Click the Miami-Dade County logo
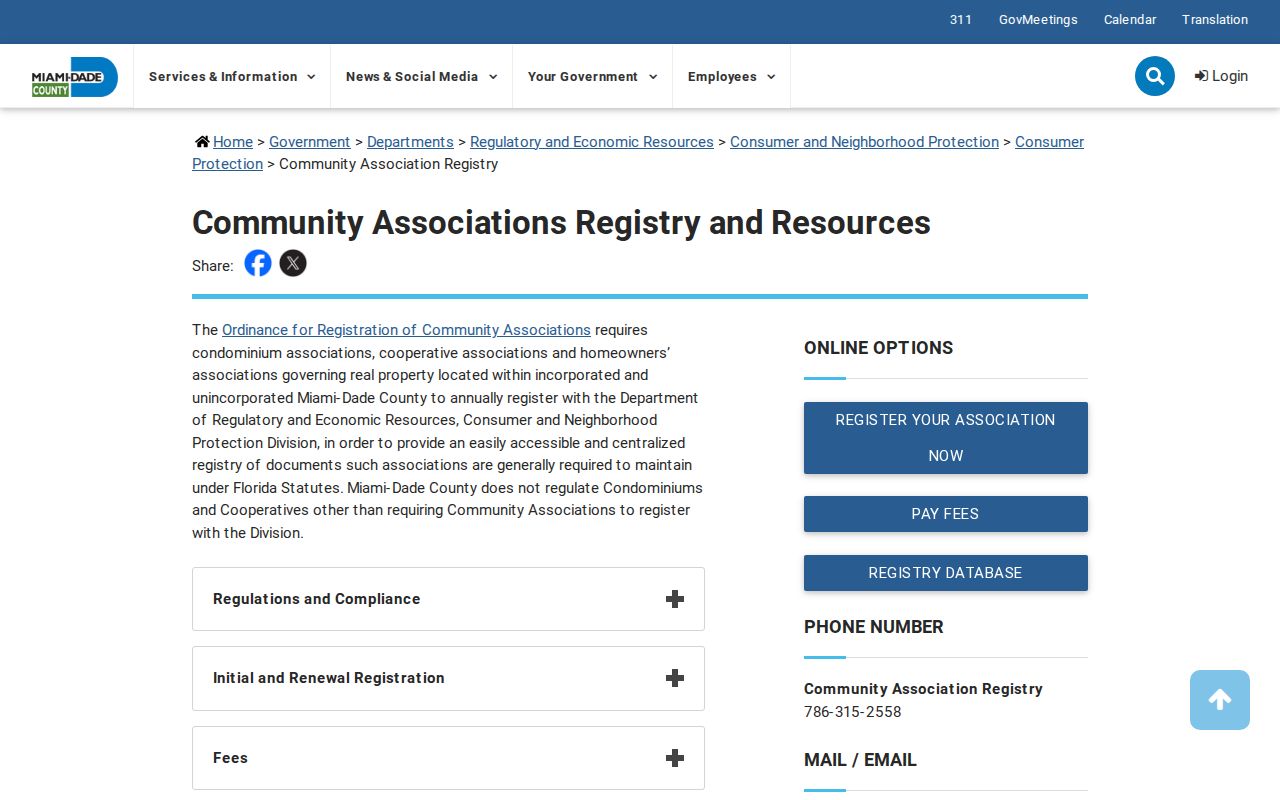 point(75,77)
